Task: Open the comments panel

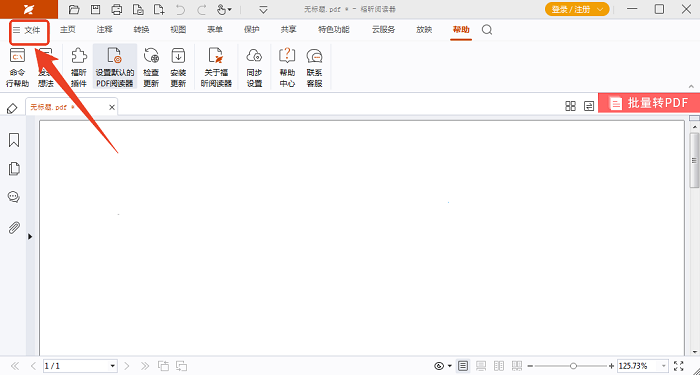Action: [14, 197]
